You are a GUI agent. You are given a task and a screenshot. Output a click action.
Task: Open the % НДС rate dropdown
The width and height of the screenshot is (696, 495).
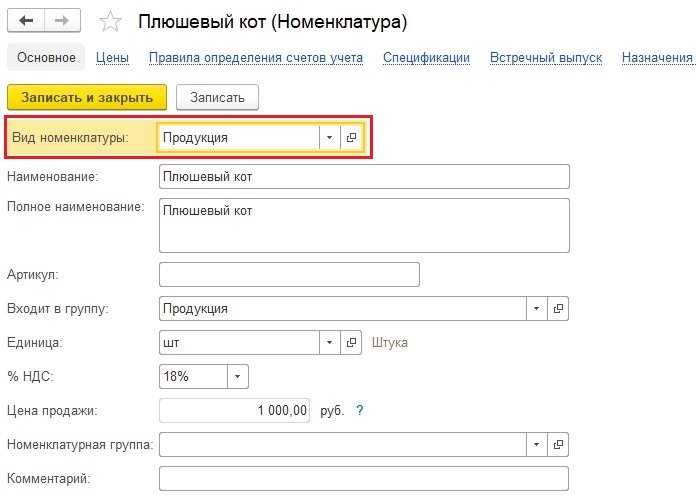point(237,376)
